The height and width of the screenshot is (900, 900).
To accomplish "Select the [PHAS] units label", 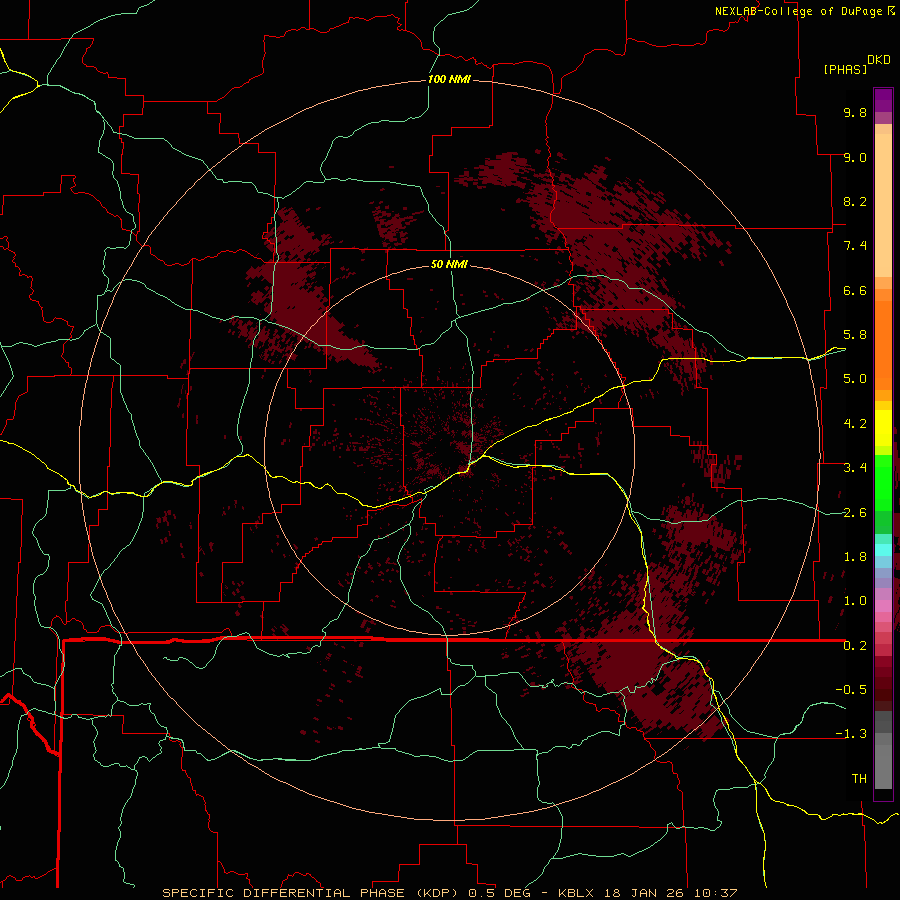I will [x=845, y=70].
